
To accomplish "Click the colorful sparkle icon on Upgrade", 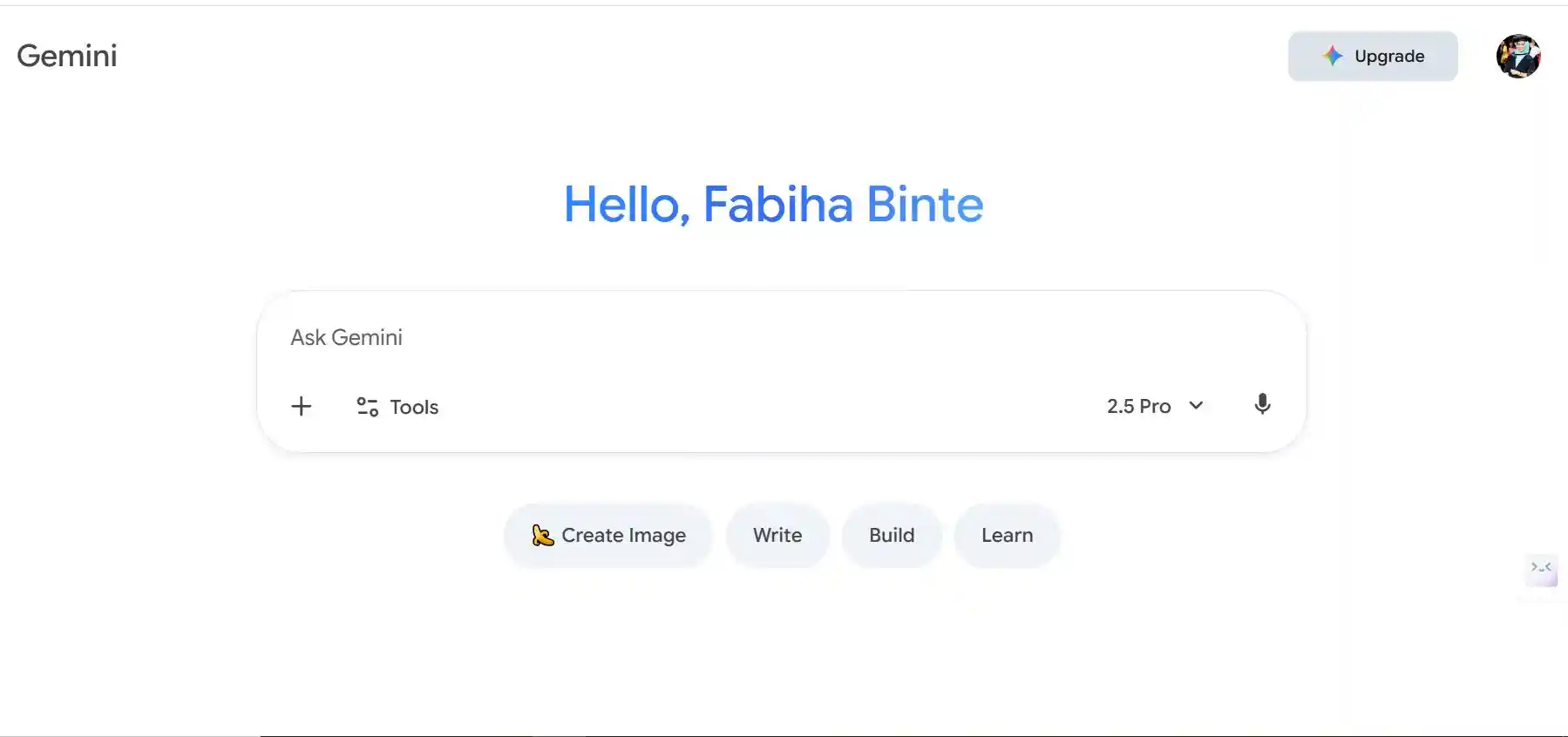I will point(1332,56).
